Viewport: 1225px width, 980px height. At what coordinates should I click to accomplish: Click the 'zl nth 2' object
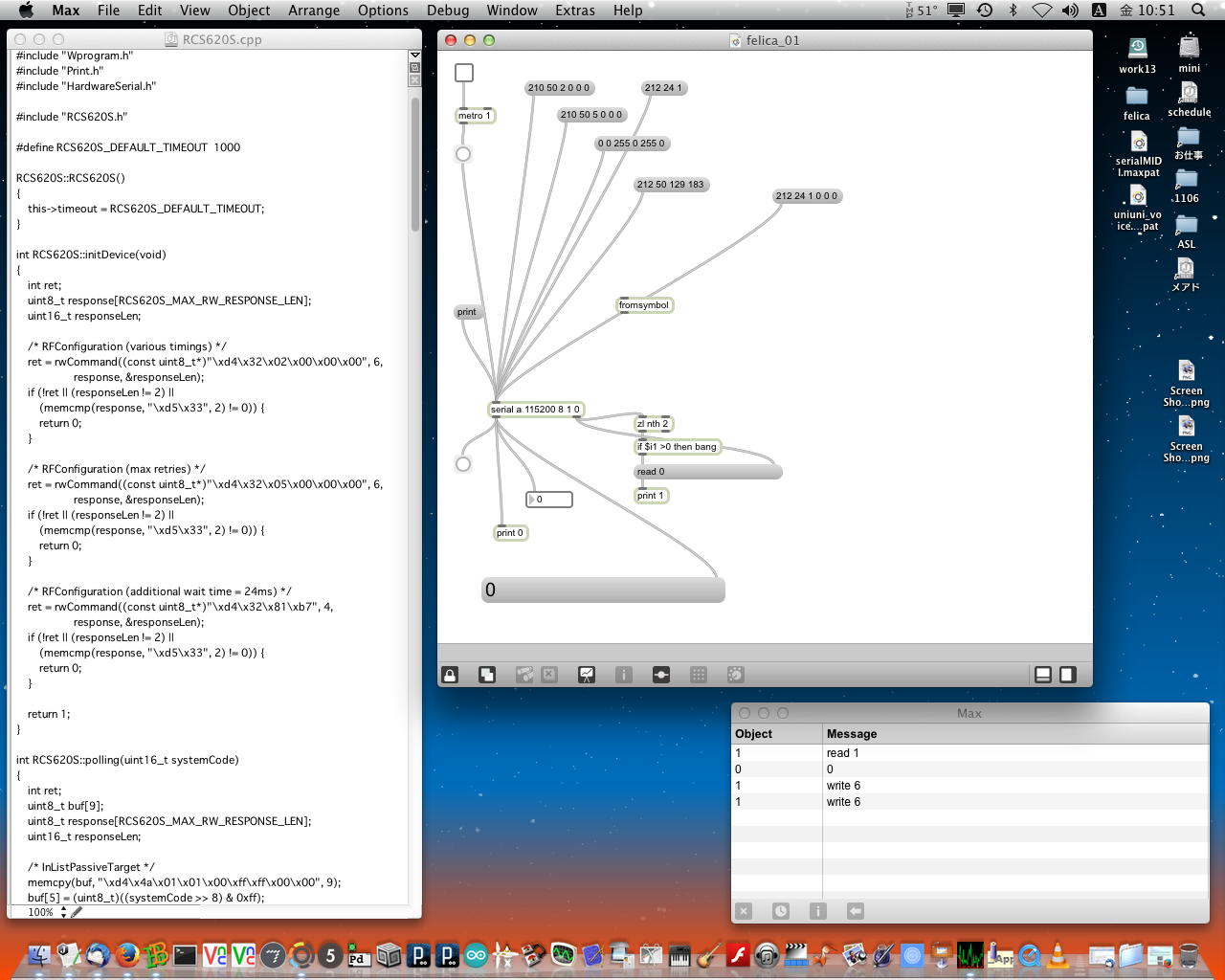pos(654,424)
